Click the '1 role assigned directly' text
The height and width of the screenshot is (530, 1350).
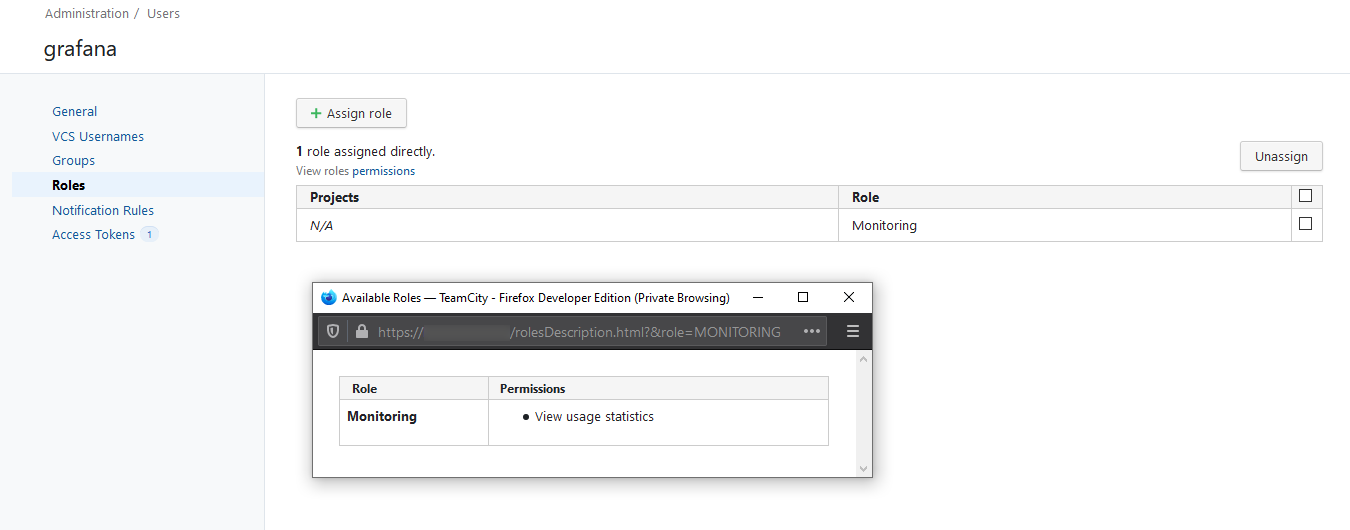point(366,152)
